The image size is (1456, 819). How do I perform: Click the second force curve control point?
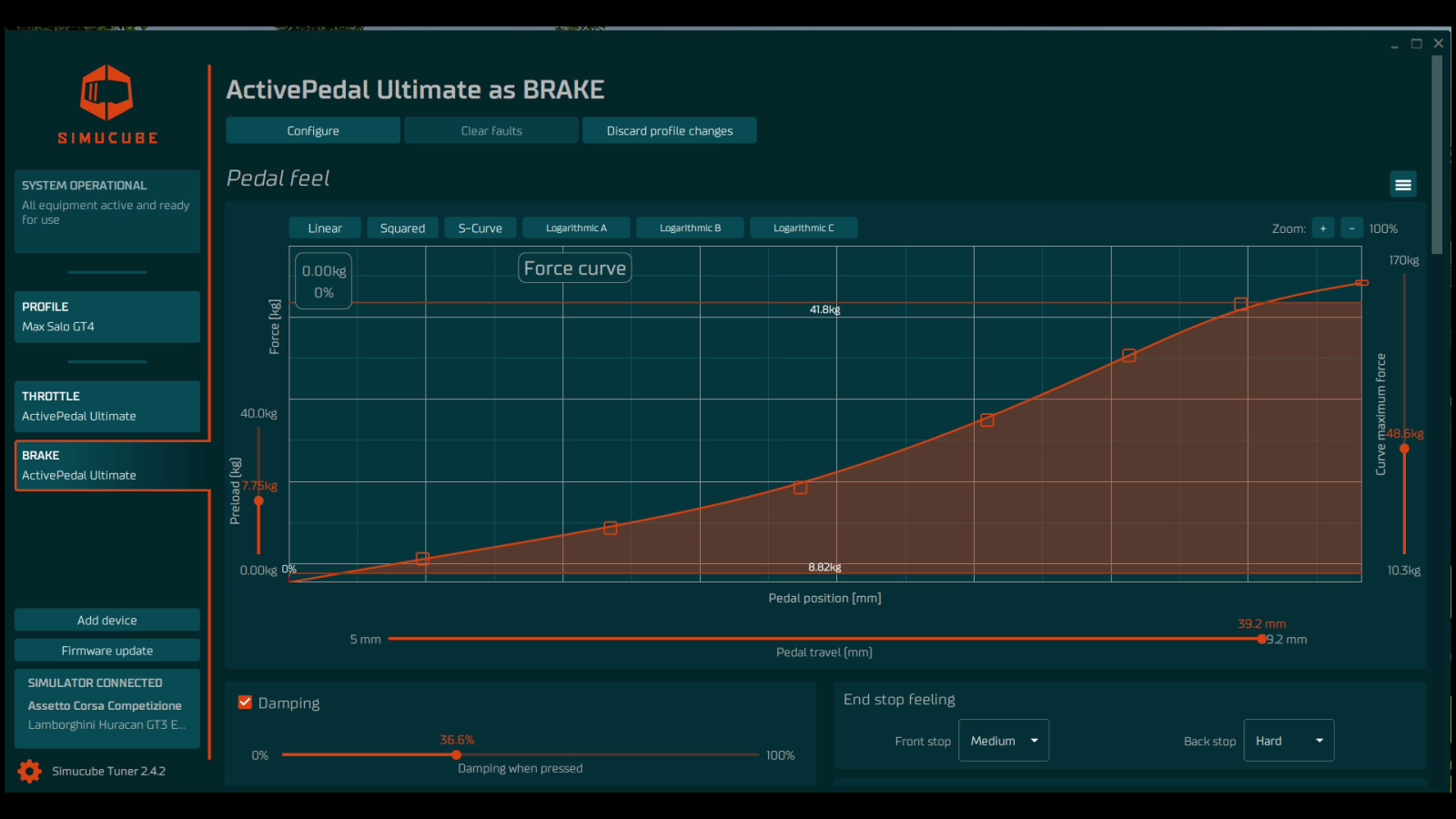point(611,528)
